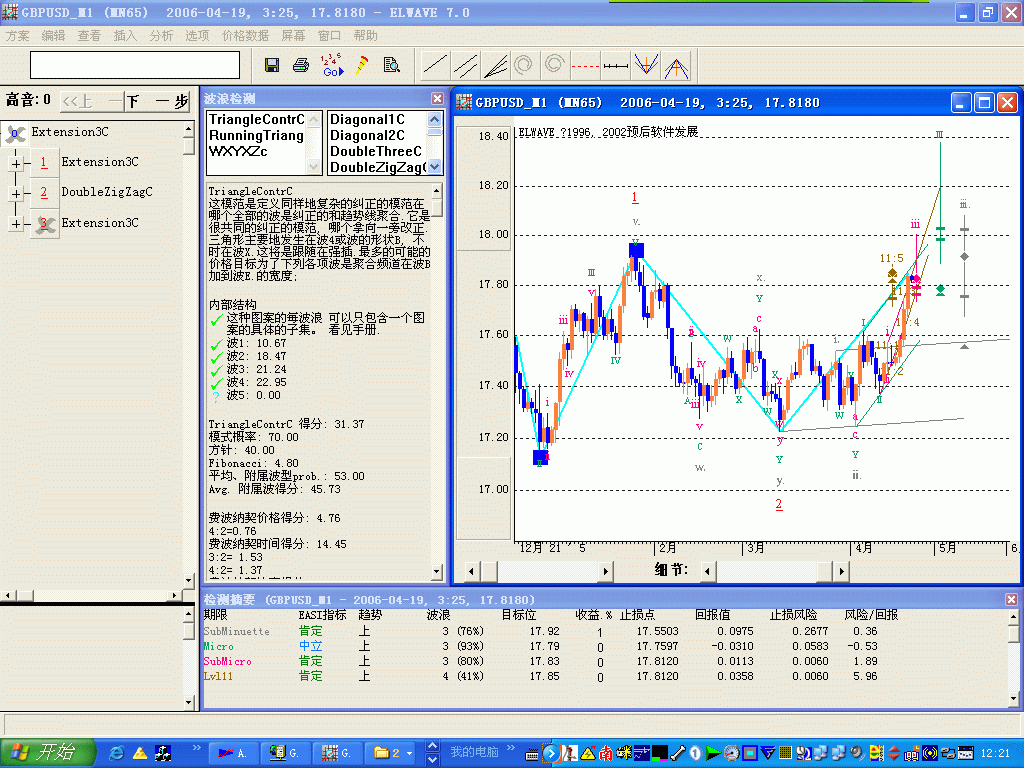Start wave count analysis with Go icon

331,65
